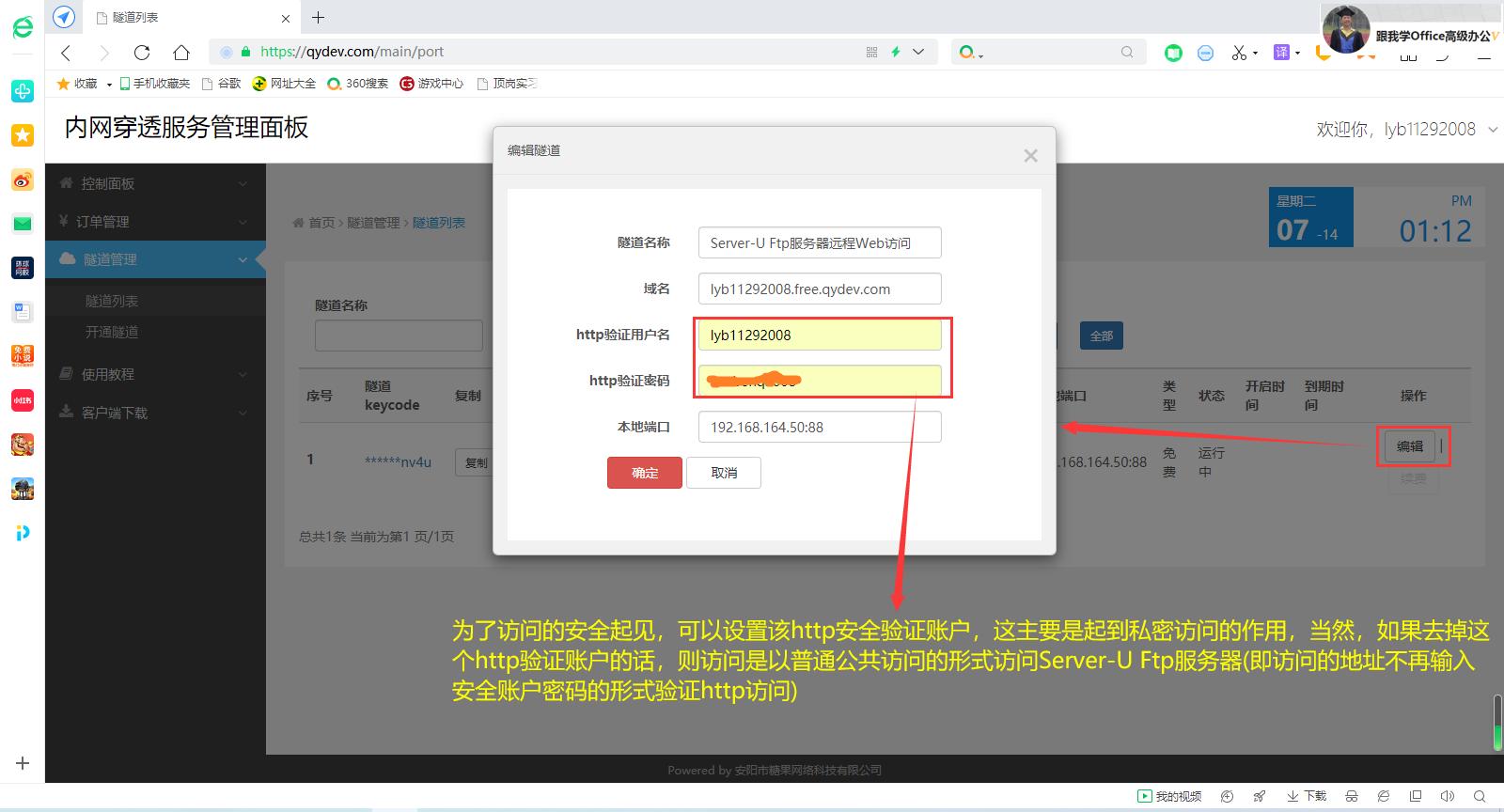Screen dimensions: 1504x812
Task: Open the 360 Search bookmark
Action: pos(357,84)
